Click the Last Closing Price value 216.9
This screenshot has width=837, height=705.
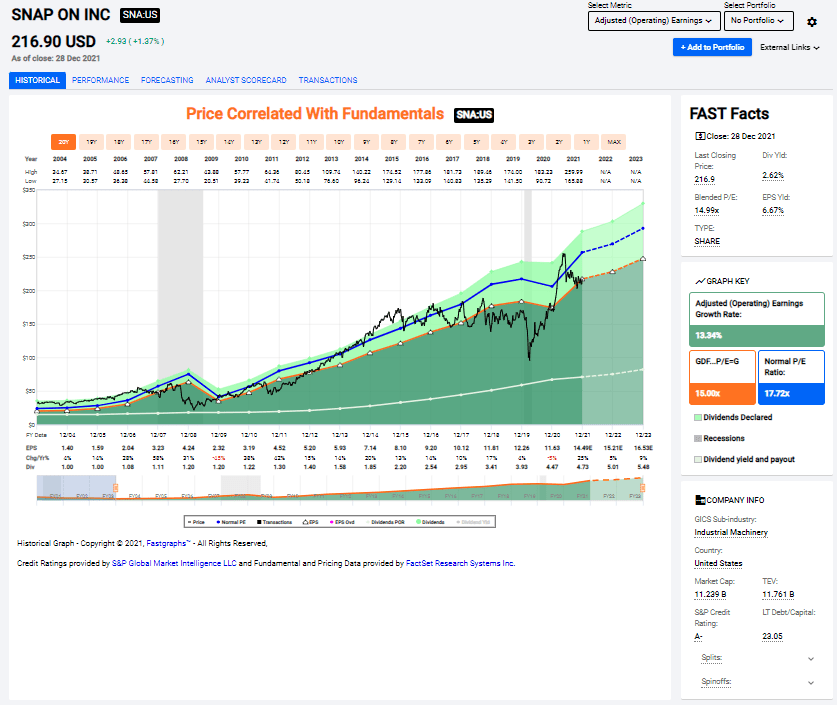pyautogui.click(x=705, y=179)
